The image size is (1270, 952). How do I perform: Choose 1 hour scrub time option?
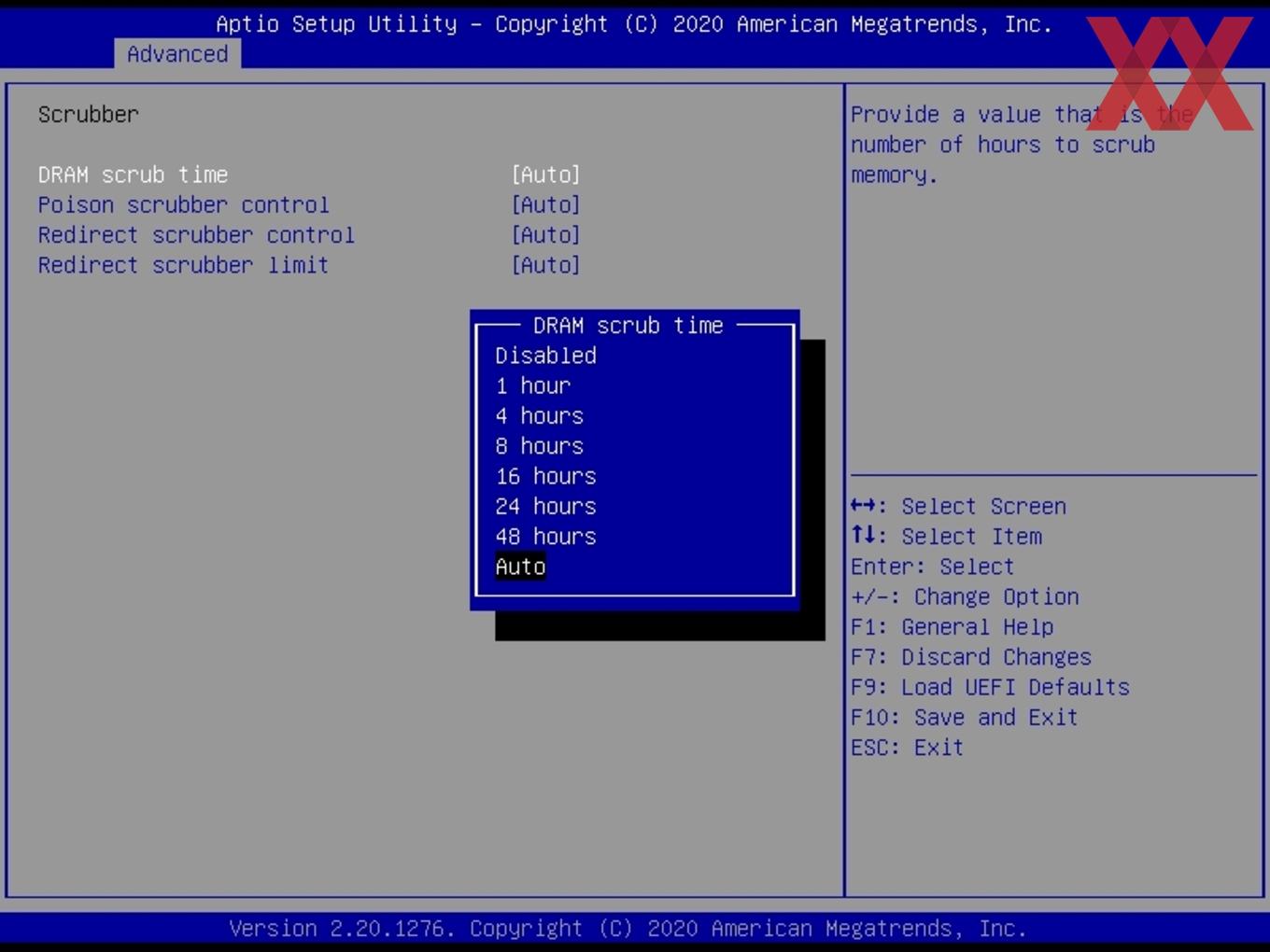533,385
